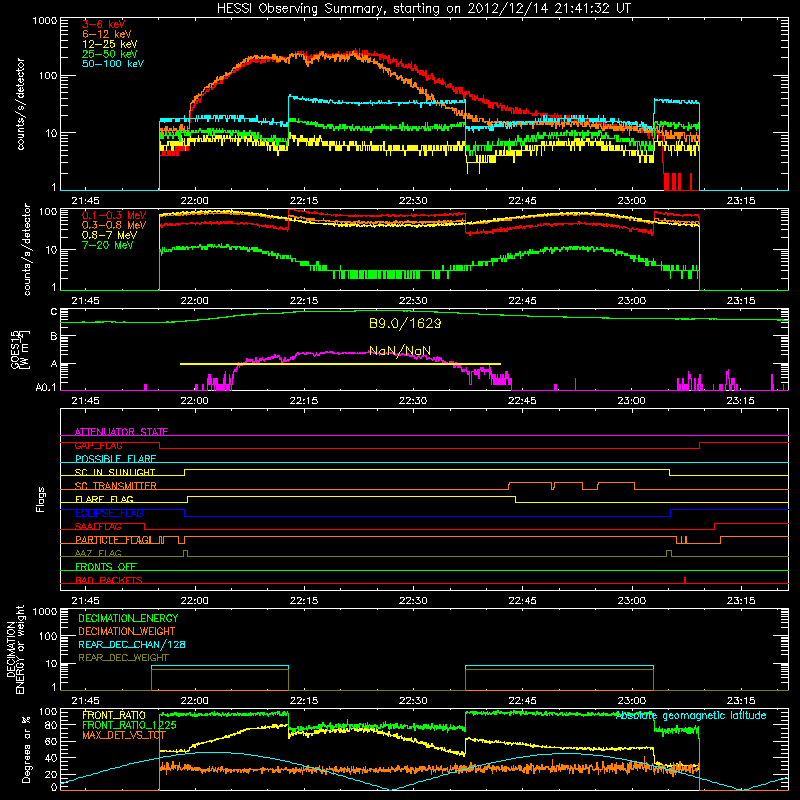Select the 12-25 keV legend label
The width and height of the screenshot is (800, 800).
(110, 44)
